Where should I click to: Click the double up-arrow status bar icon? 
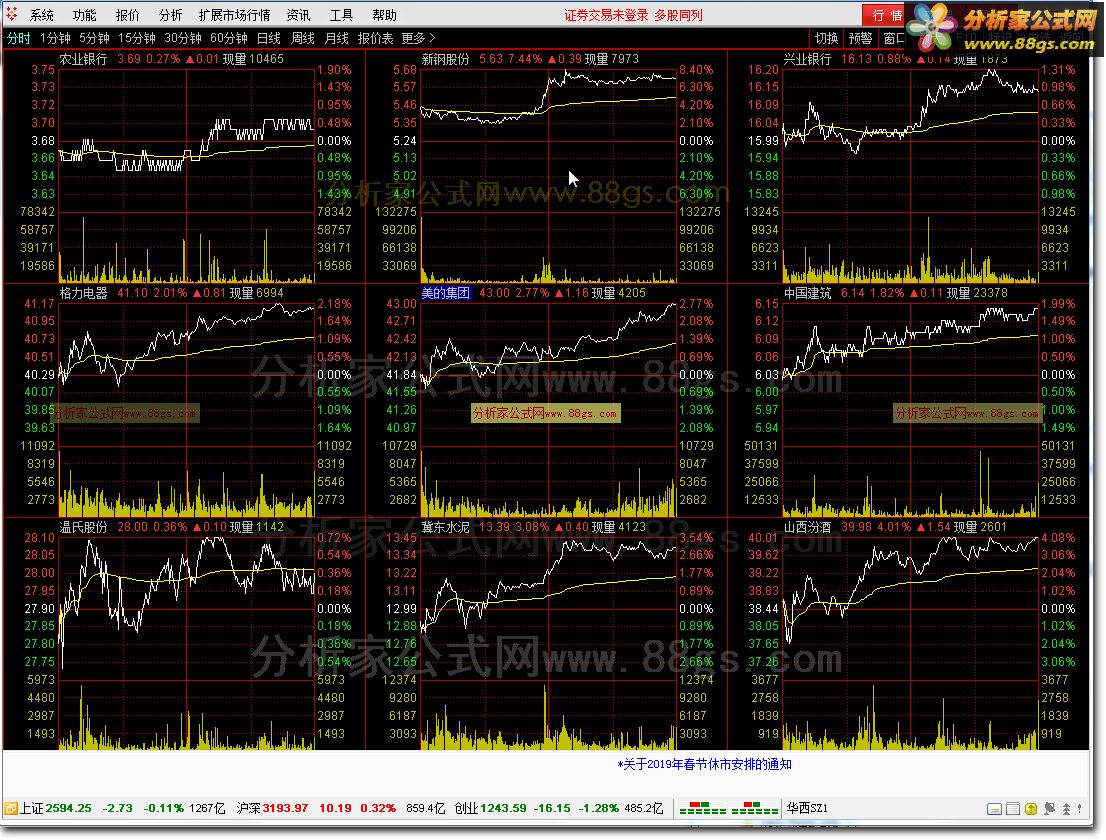[1066, 809]
